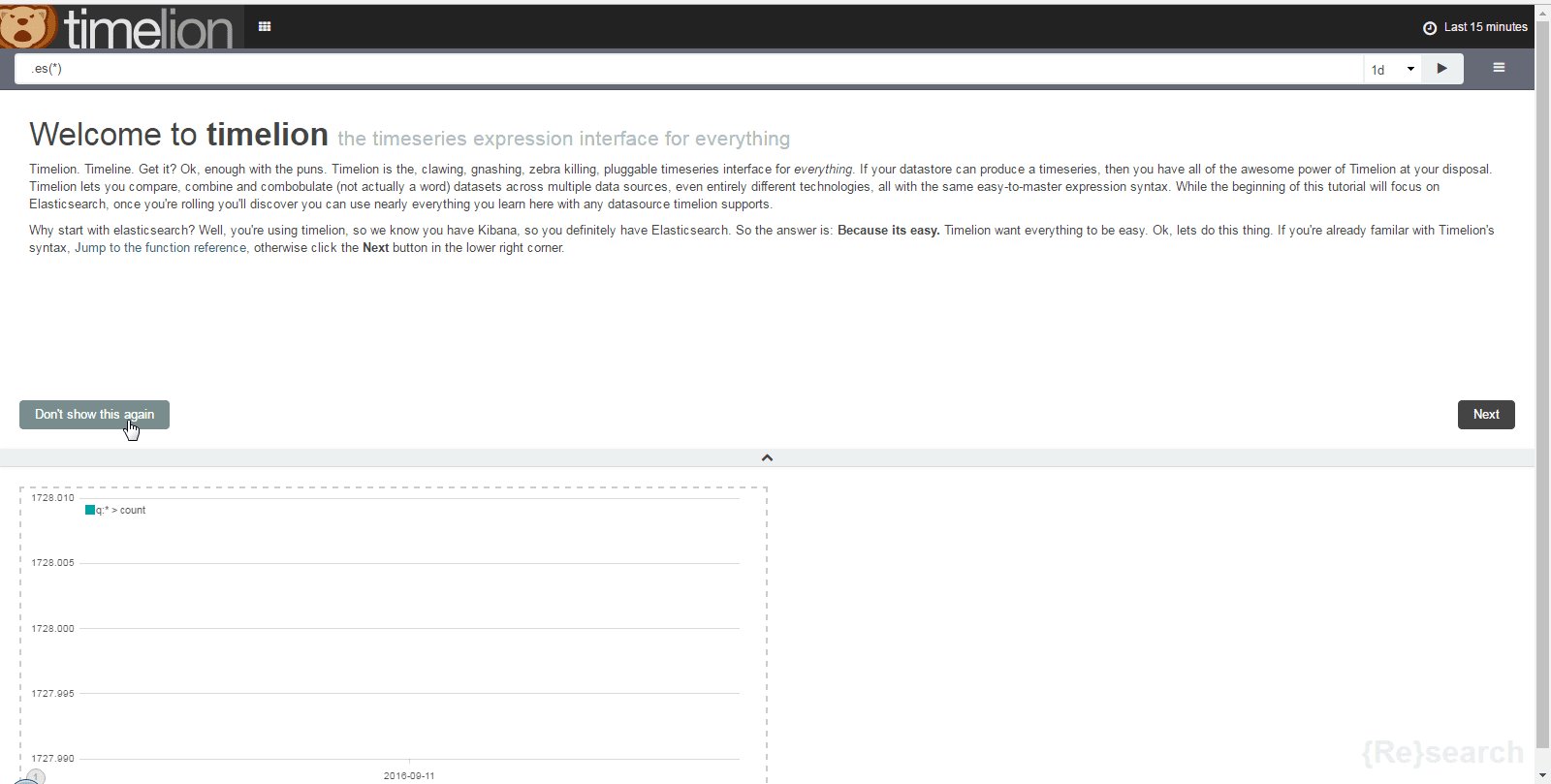1551x784 pixels.
Task: Go to Next tutorial step
Action: tap(1486, 415)
